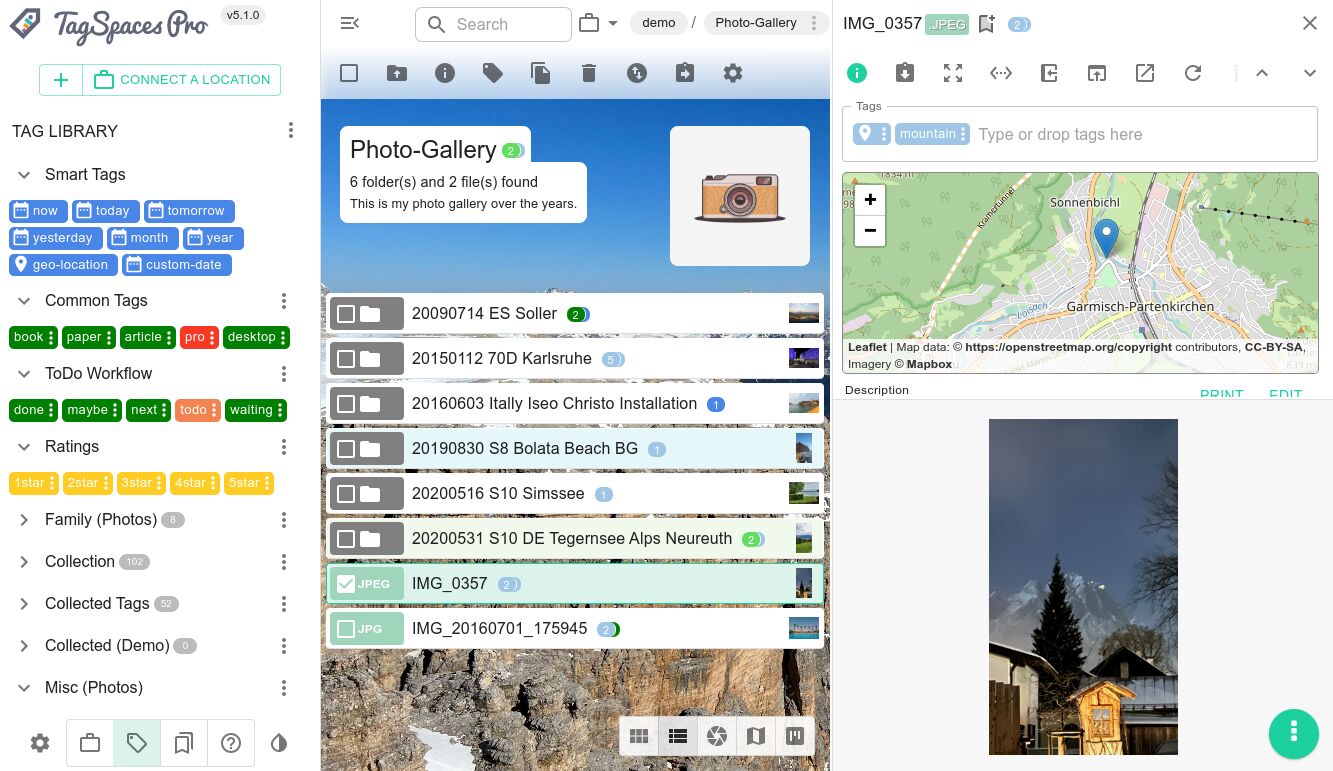The height and width of the screenshot is (771, 1333).
Task: Open app settings gear in sidebar footer
Action: pyautogui.click(x=40, y=743)
